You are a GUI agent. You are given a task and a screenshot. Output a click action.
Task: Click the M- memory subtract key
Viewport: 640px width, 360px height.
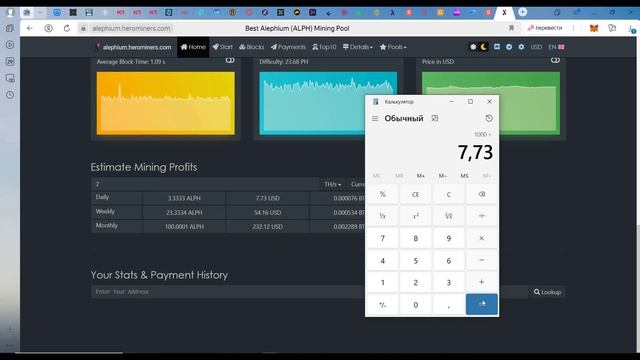pos(442,176)
